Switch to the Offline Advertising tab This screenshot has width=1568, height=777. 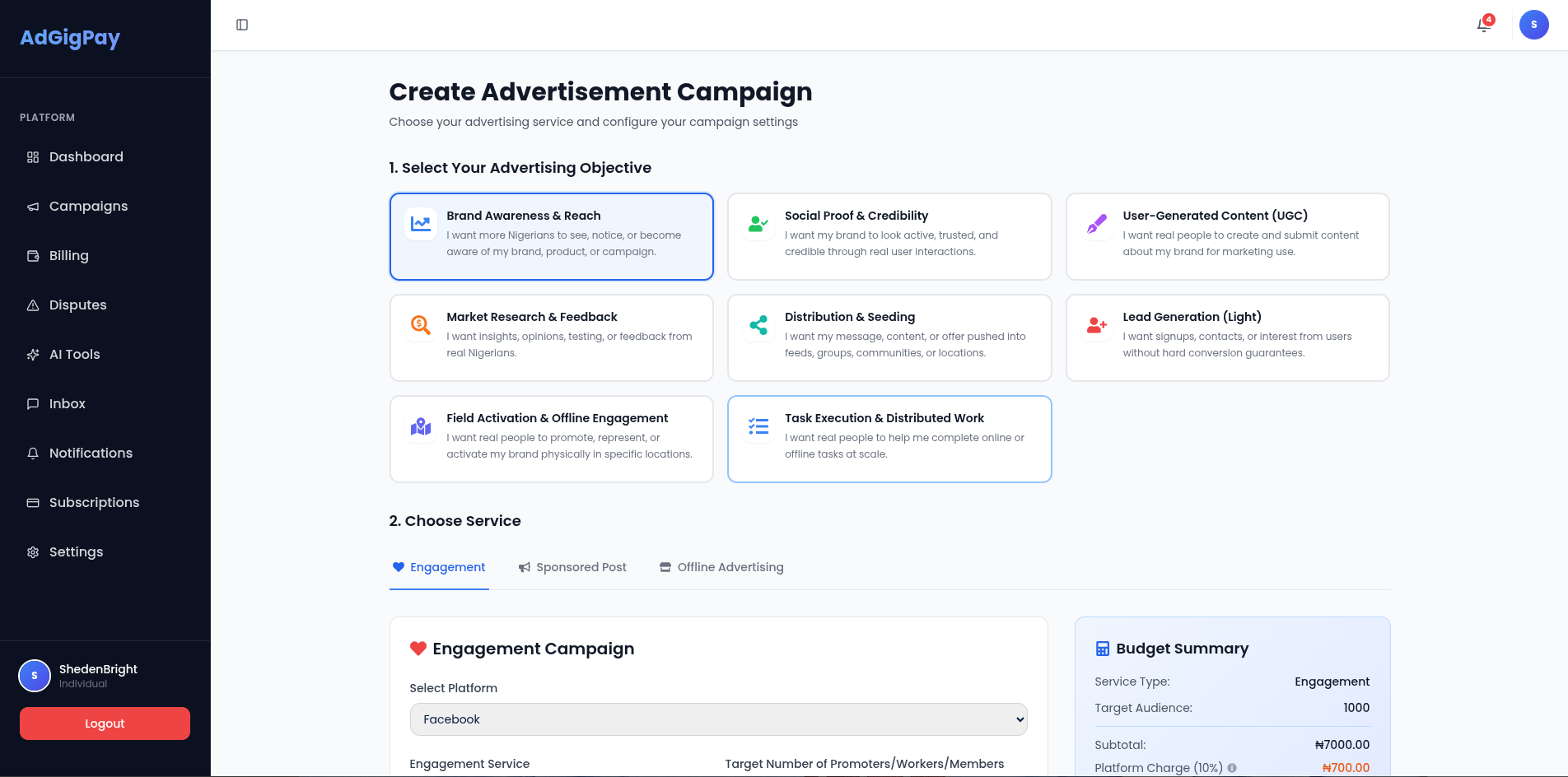point(721,567)
